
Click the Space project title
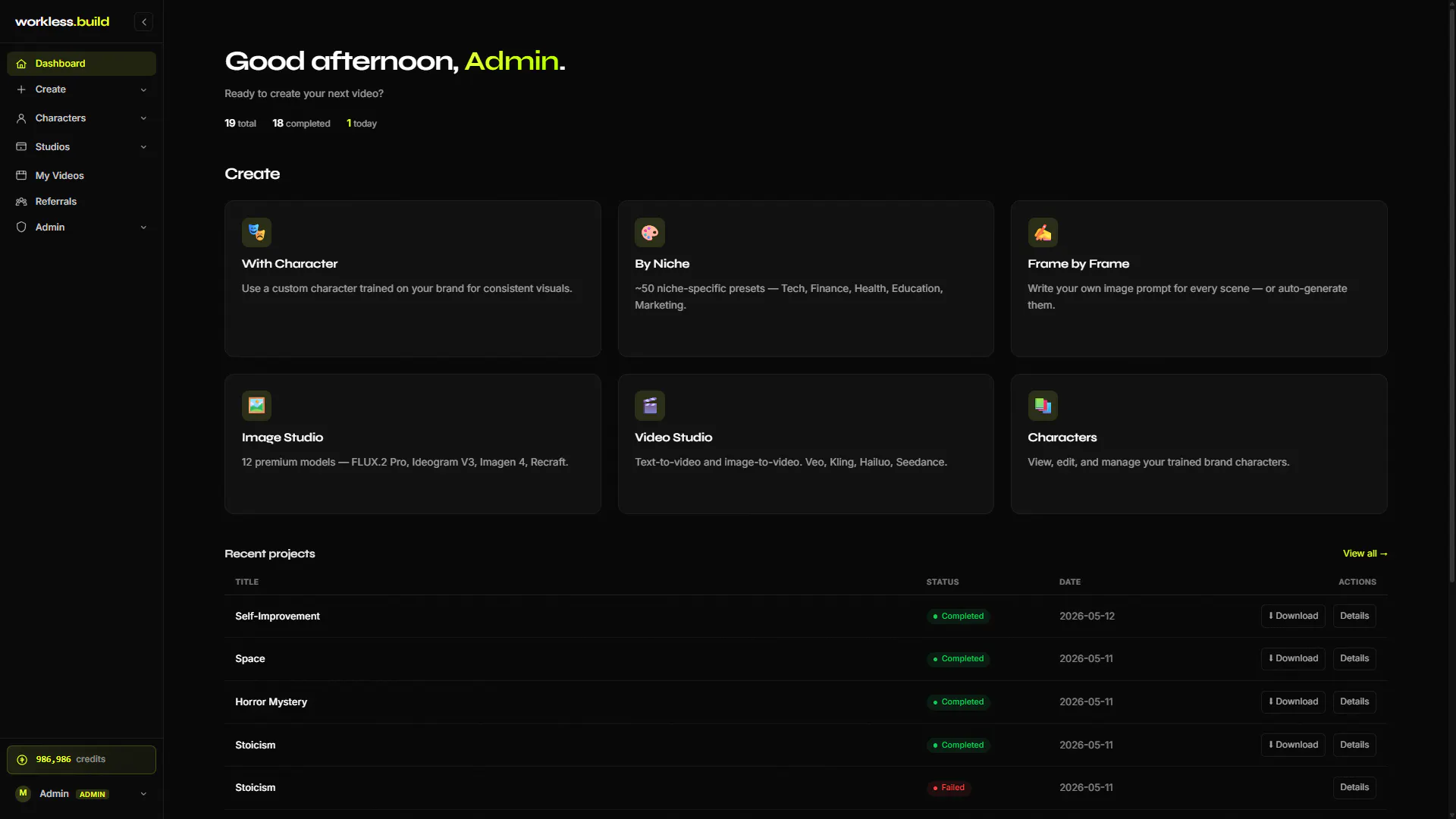point(250,659)
